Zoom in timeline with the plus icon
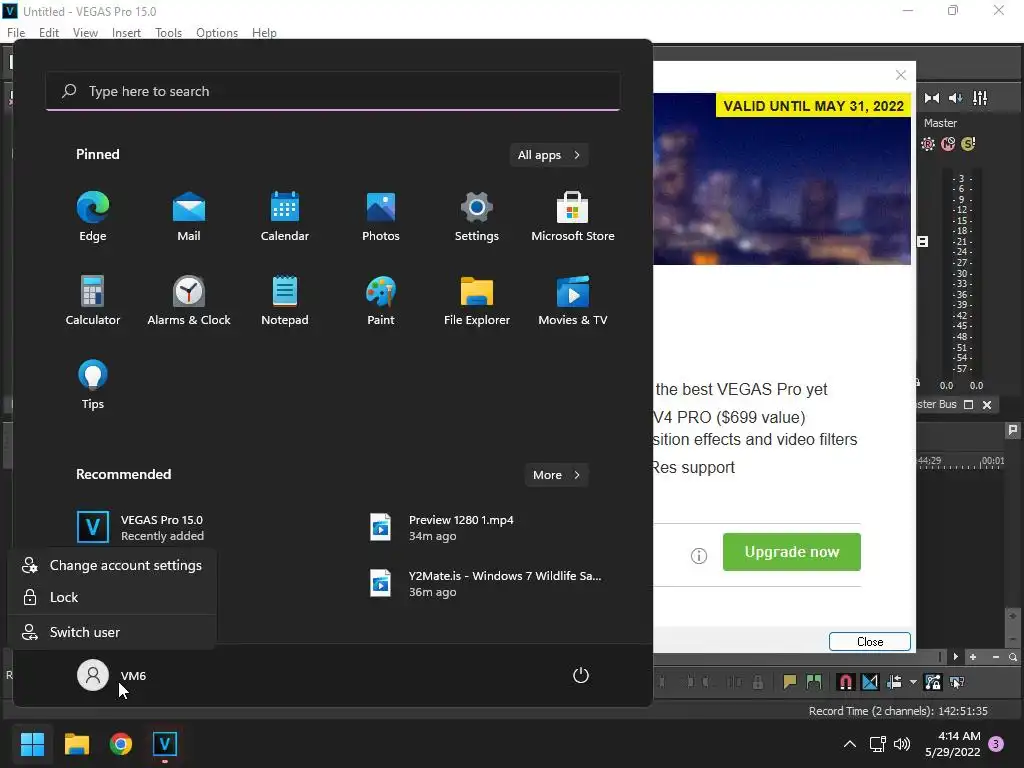The image size is (1024, 768). (x=972, y=657)
